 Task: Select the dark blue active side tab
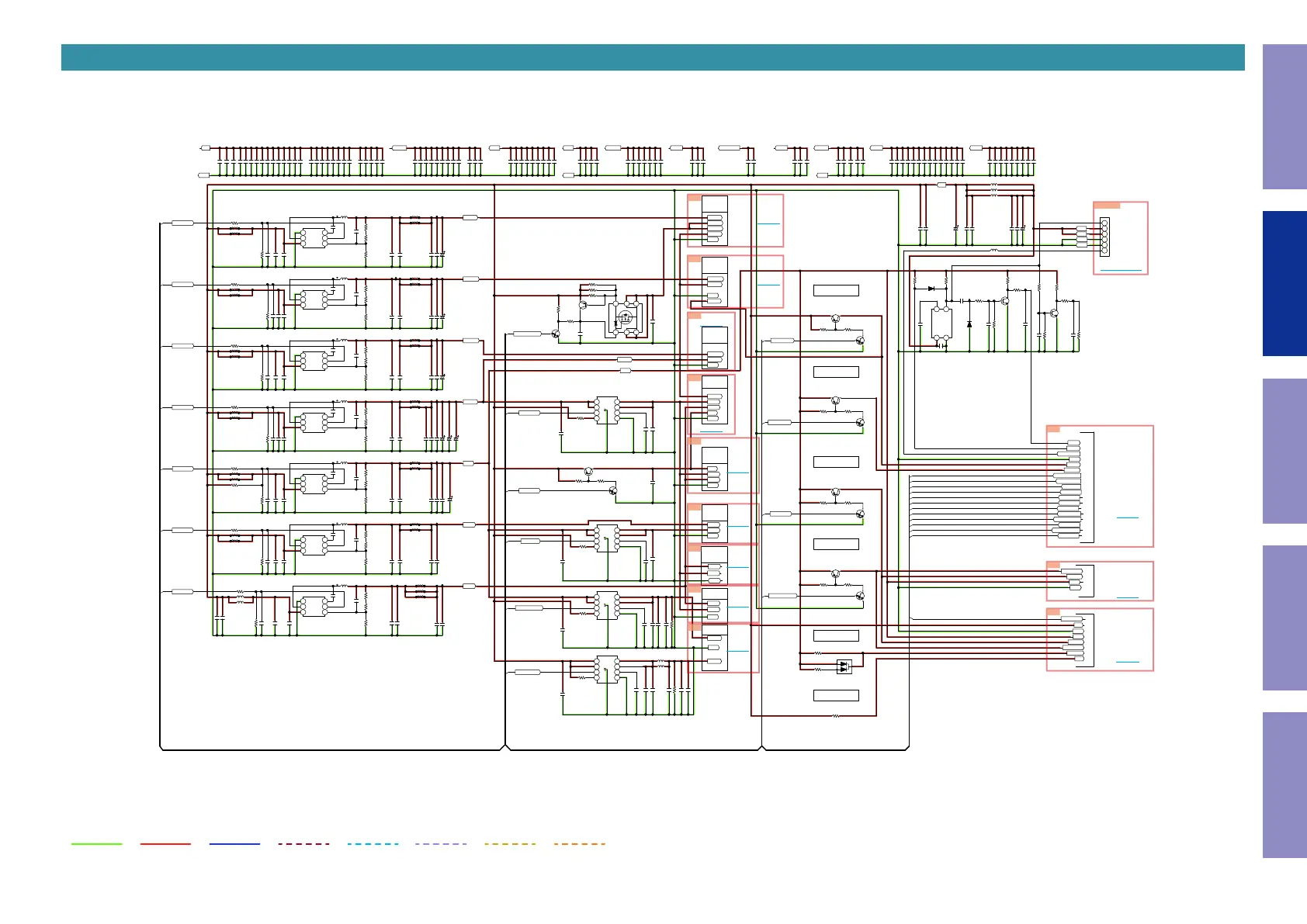pyautogui.click(x=1284, y=283)
